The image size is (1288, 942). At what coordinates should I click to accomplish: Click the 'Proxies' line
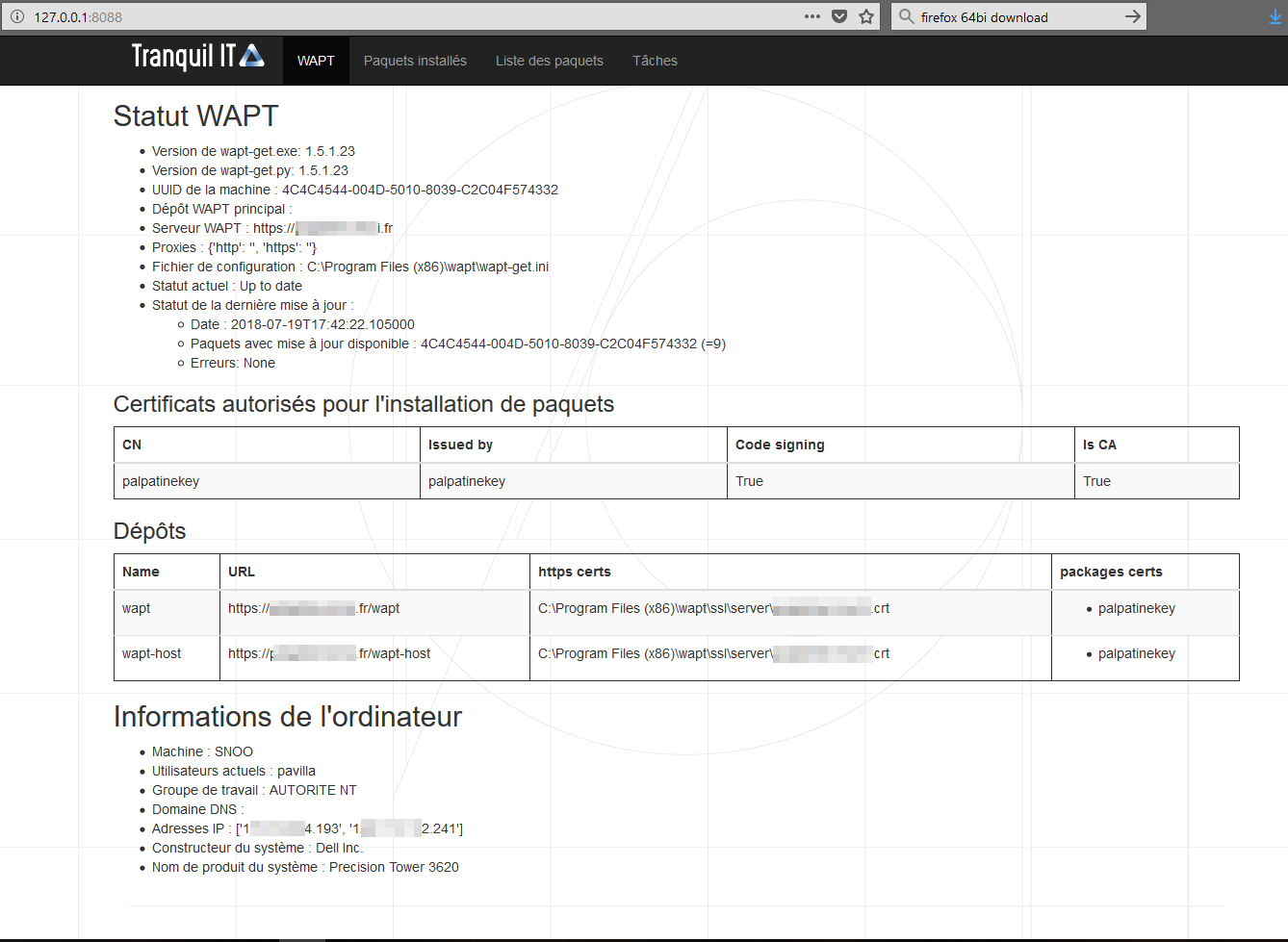[x=234, y=247]
